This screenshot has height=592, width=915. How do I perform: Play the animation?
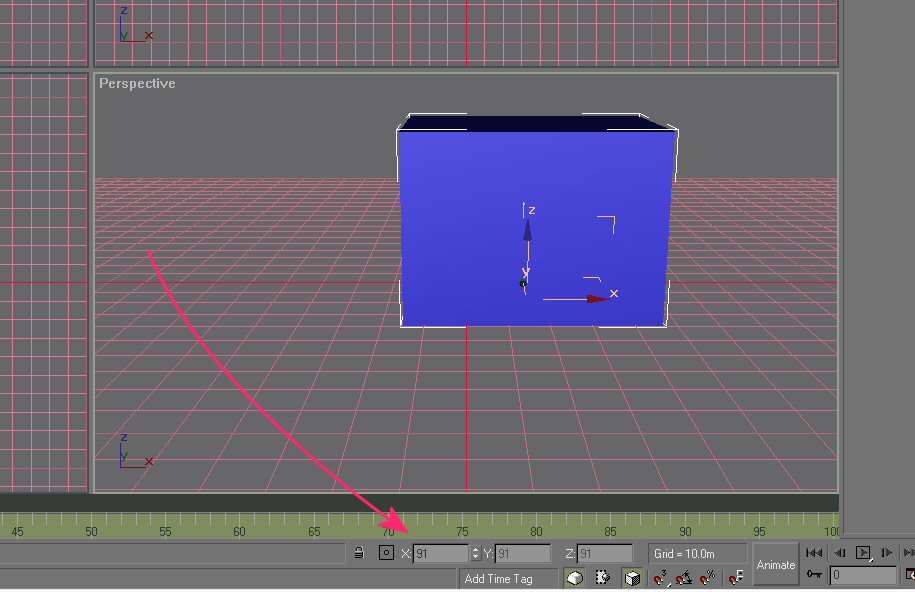863,553
